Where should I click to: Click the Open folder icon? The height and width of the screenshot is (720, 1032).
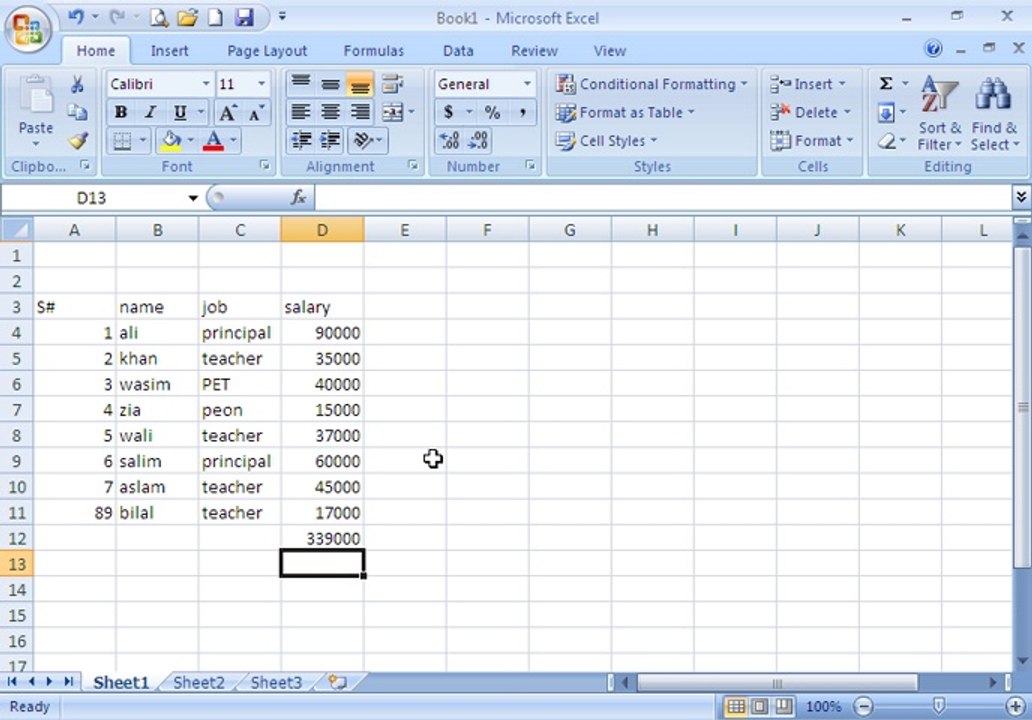pos(187,18)
